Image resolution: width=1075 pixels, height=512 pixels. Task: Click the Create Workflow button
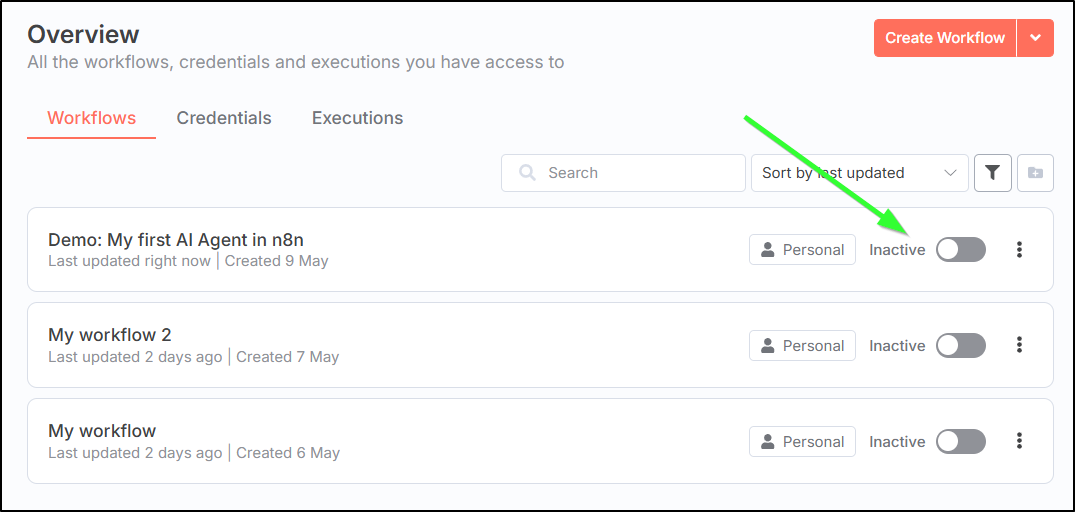tap(945, 38)
